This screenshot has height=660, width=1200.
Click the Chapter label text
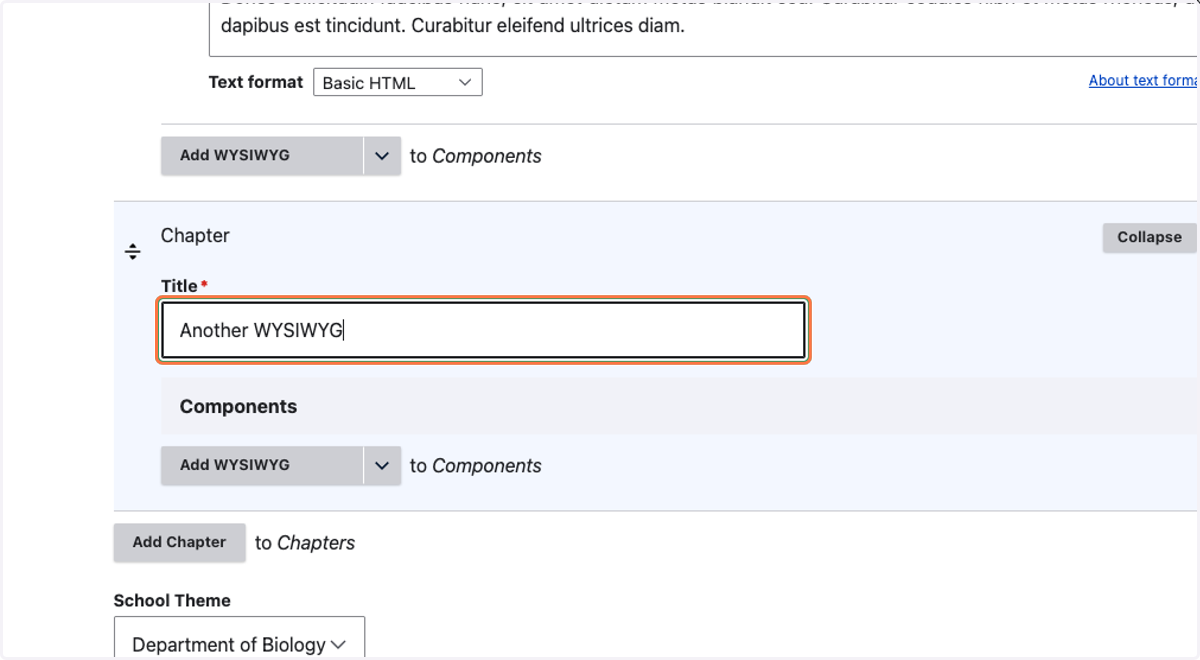[195, 235]
